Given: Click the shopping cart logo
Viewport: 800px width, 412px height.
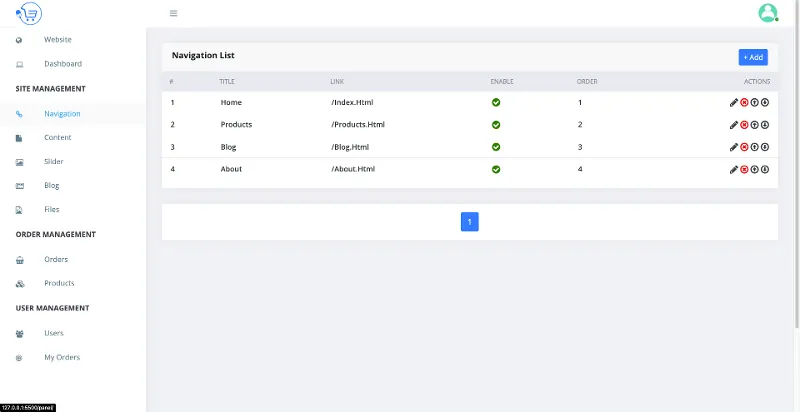Looking at the screenshot, I should [x=29, y=13].
